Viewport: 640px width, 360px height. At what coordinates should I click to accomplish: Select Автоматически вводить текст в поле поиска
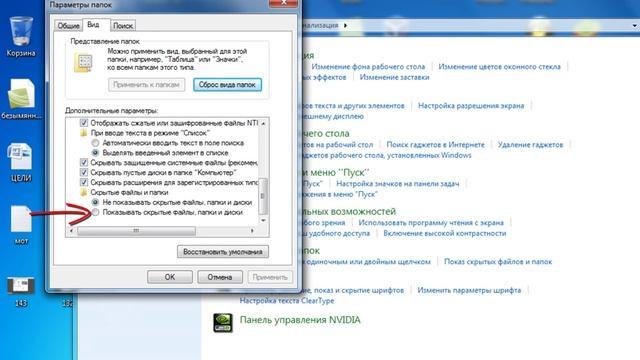(95, 143)
